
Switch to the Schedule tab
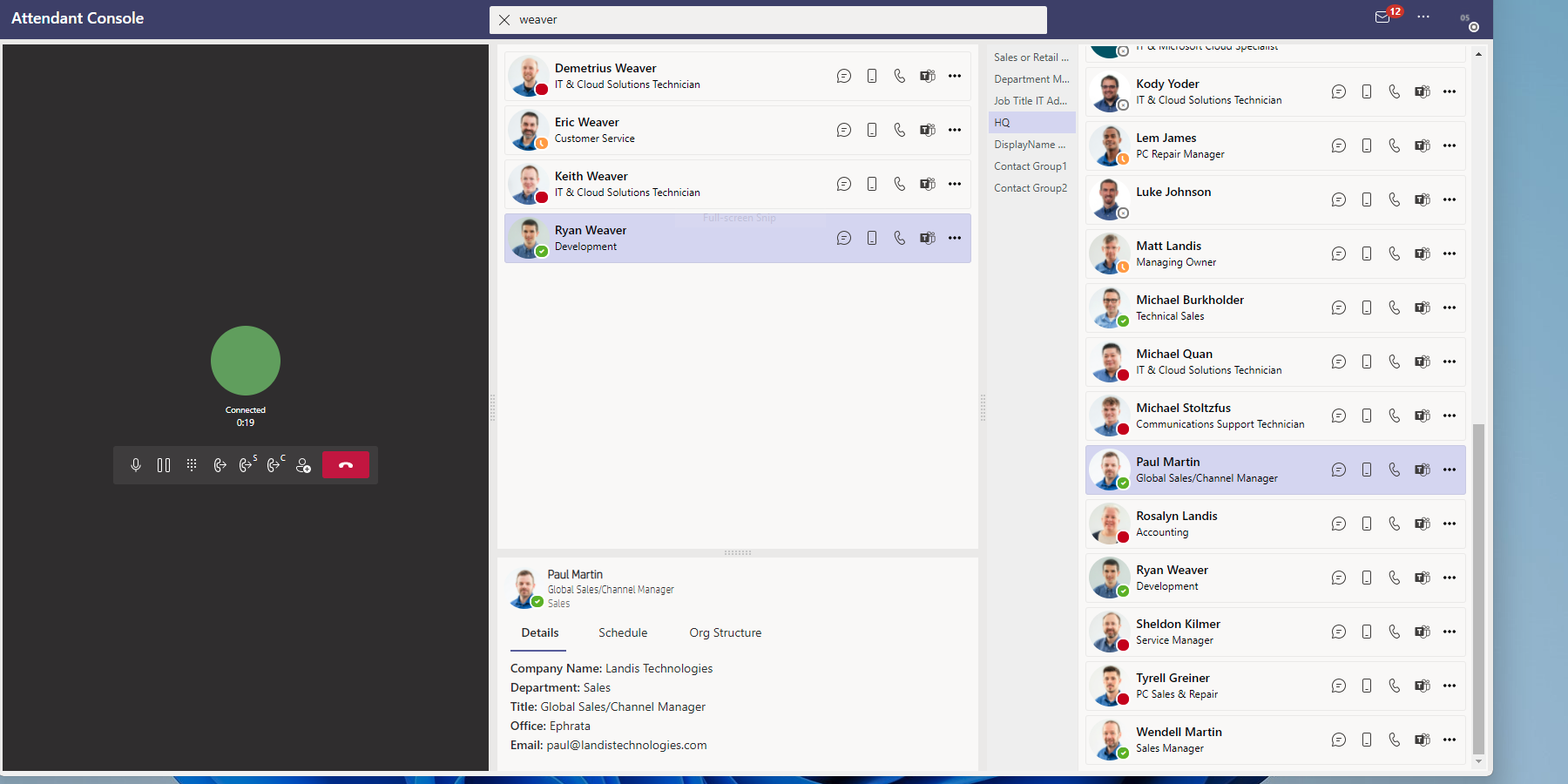pyautogui.click(x=622, y=632)
